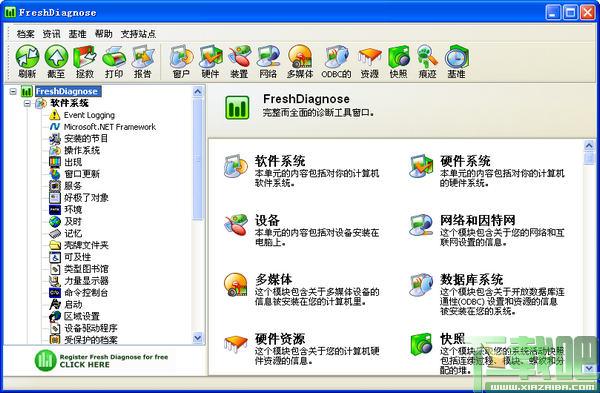Click tree panel scrollbar down arrow
Viewport: 600px width, 393px height.
[197, 338]
